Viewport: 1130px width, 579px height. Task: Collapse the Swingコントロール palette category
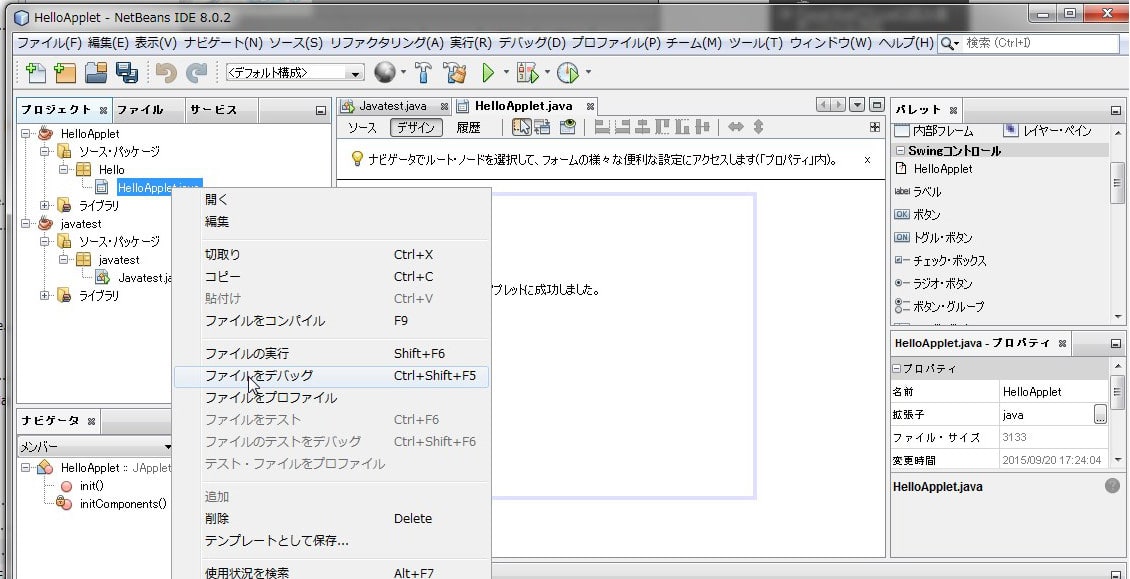coord(901,151)
